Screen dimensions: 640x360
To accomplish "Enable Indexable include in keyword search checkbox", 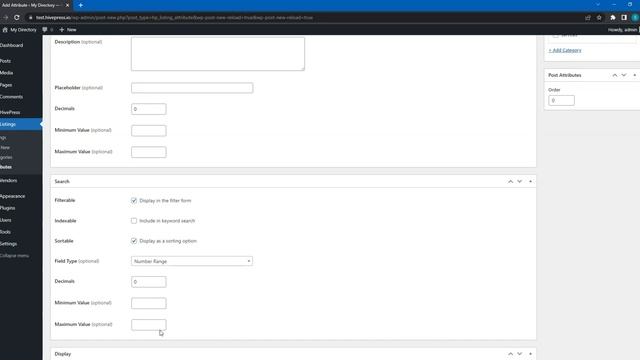I will tap(134, 221).
